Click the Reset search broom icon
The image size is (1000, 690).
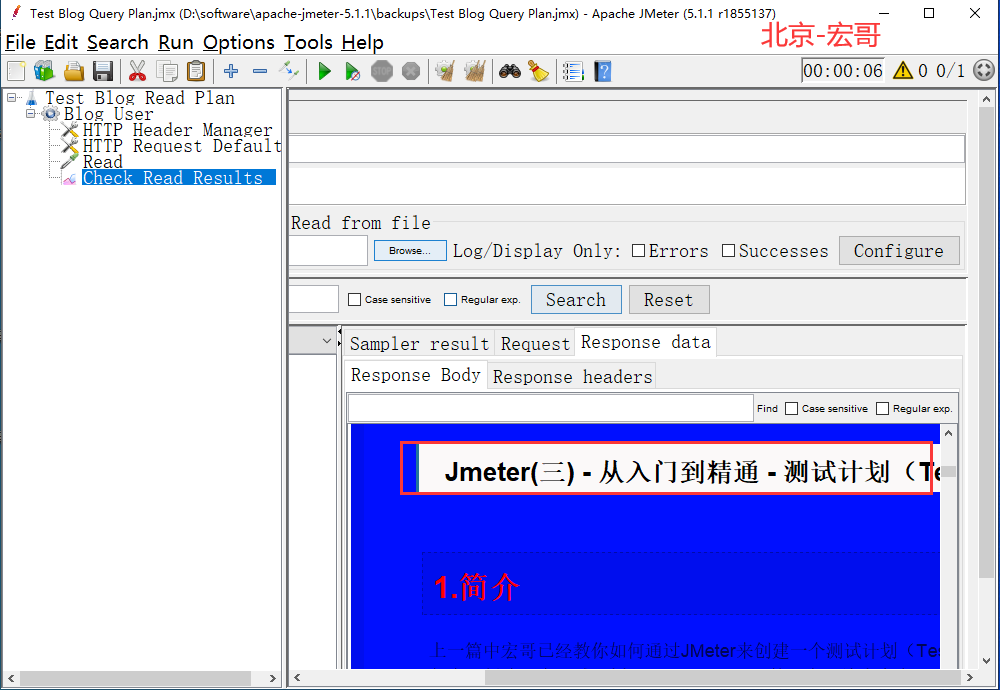(539, 71)
